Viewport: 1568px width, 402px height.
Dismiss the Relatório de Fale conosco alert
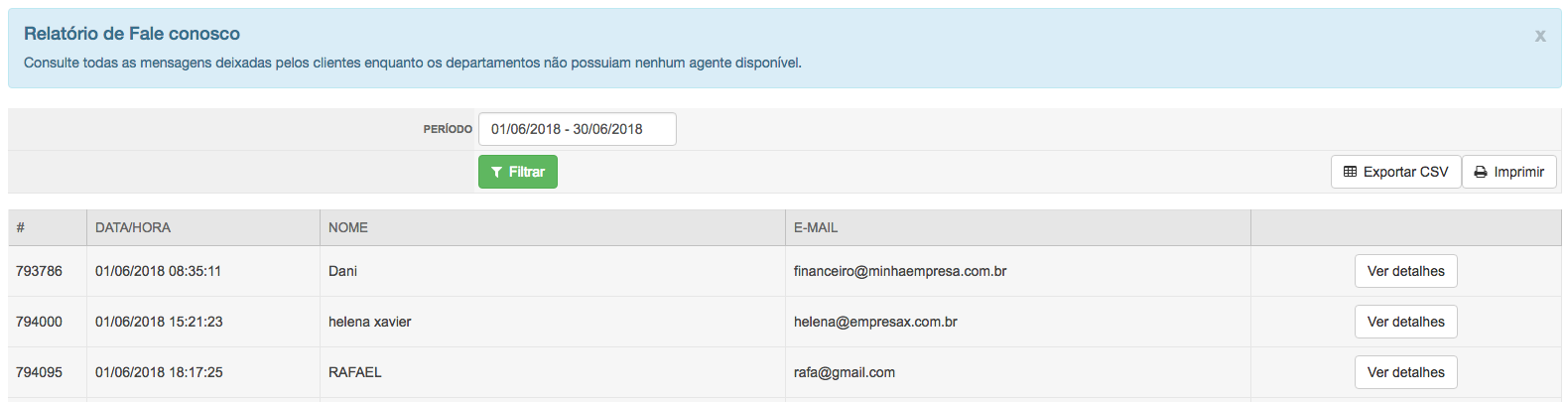1540,36
